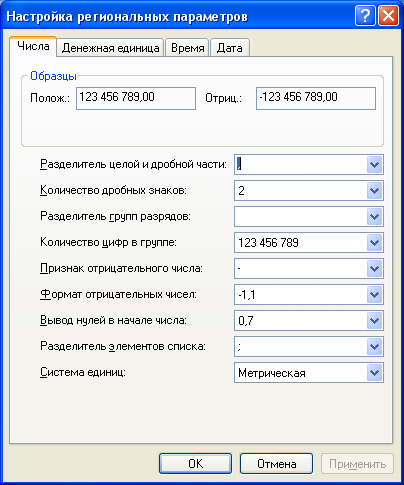Select the Дата tab
The image size is (404, 485).
[230, 48]
